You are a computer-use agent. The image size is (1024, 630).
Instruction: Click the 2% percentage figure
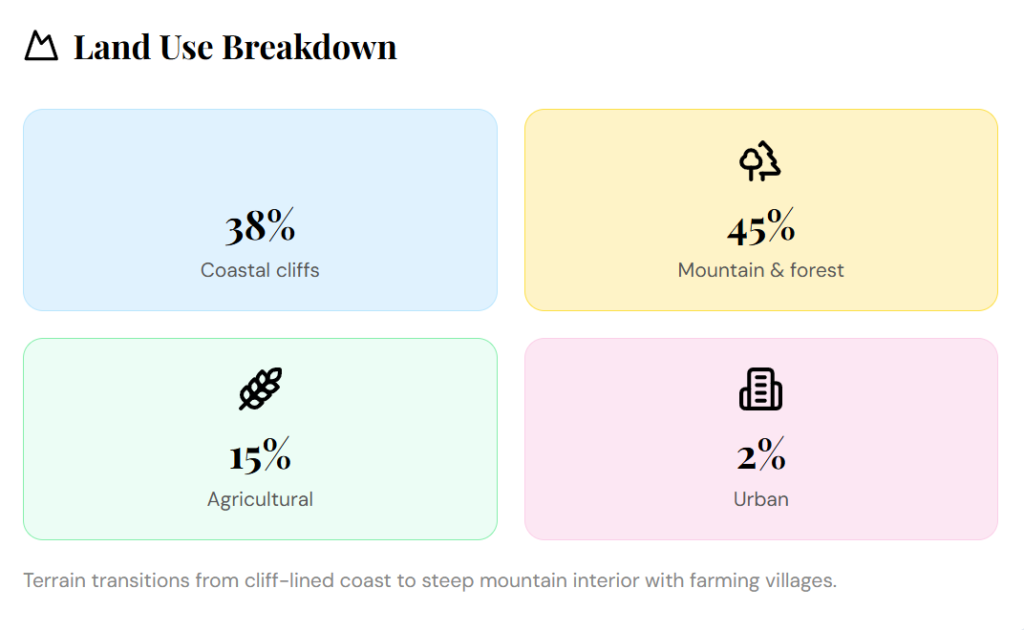click(x=761, y=457)
